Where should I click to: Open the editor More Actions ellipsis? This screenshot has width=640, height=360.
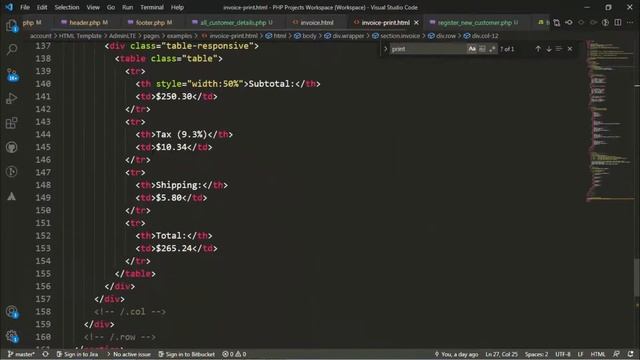coord(630,23)
